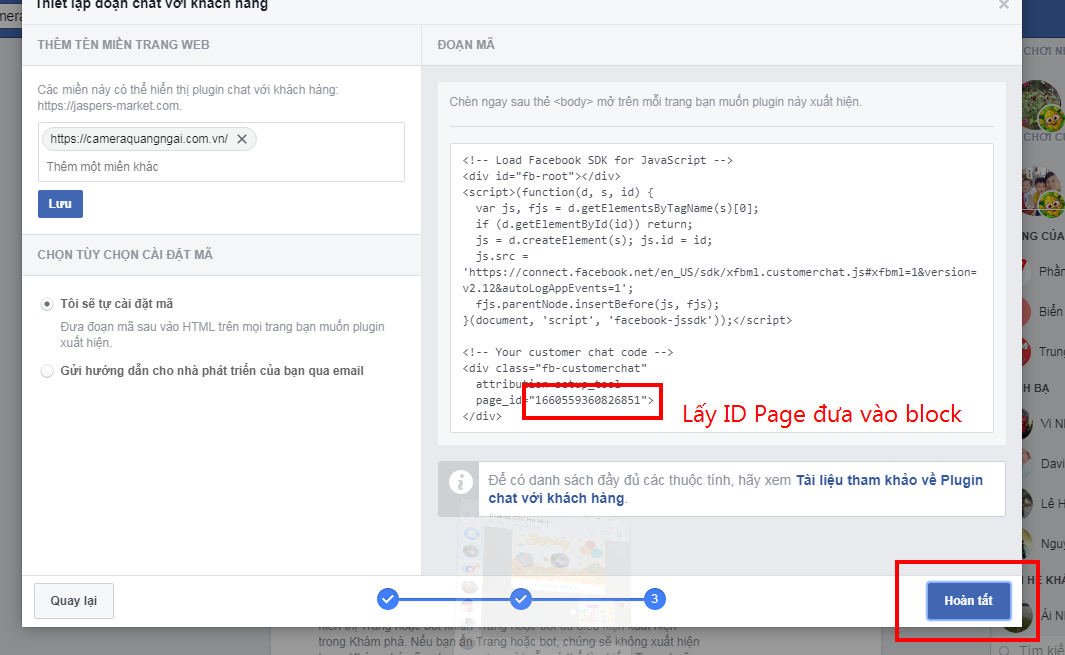Go back with the Quay lại button

74,601
